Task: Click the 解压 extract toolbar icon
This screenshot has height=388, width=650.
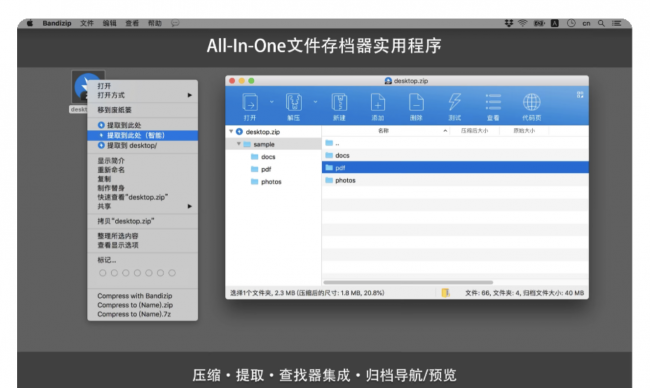Action: (293, 102)
